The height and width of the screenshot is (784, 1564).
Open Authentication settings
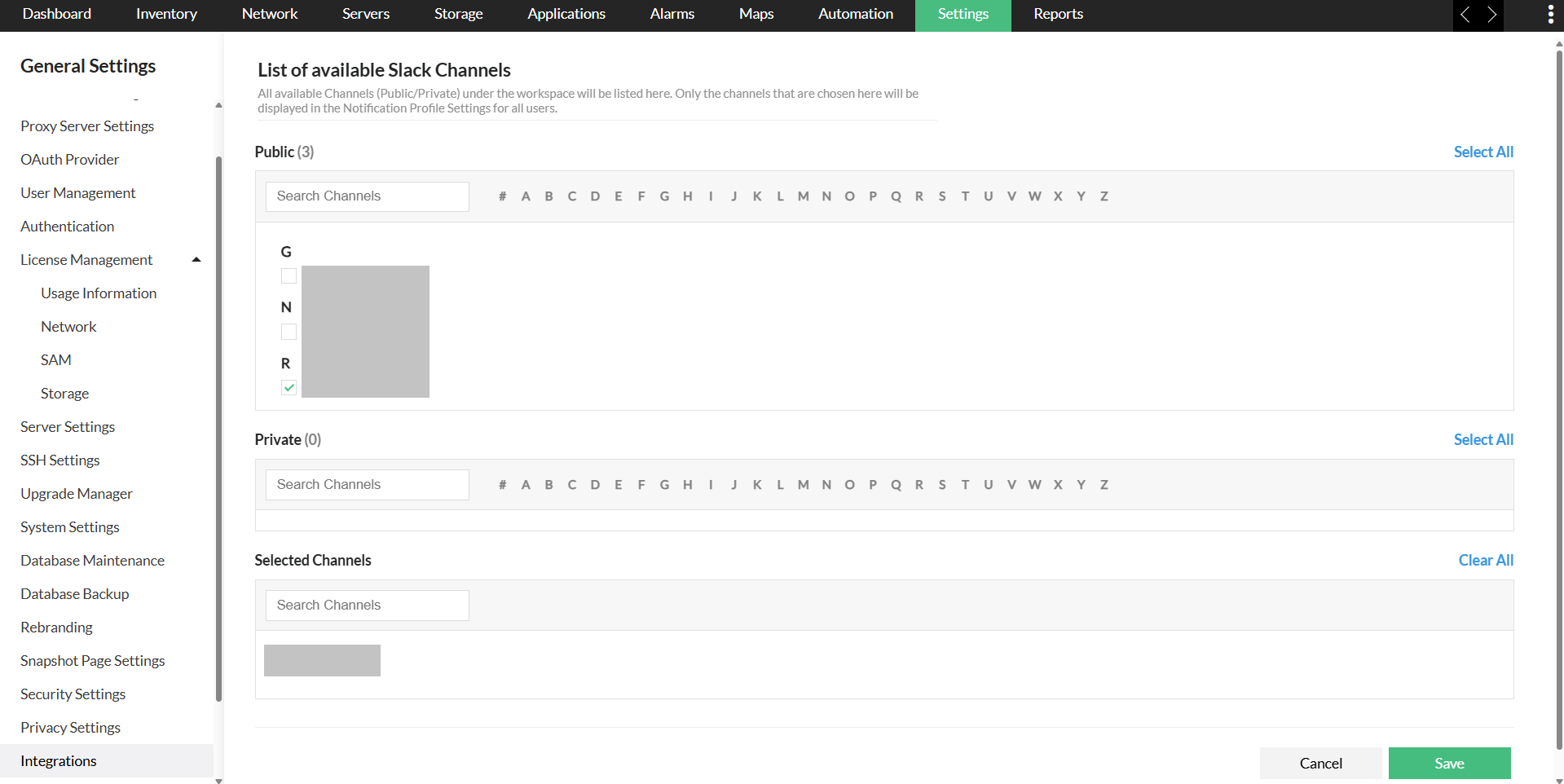pos(68,227)
